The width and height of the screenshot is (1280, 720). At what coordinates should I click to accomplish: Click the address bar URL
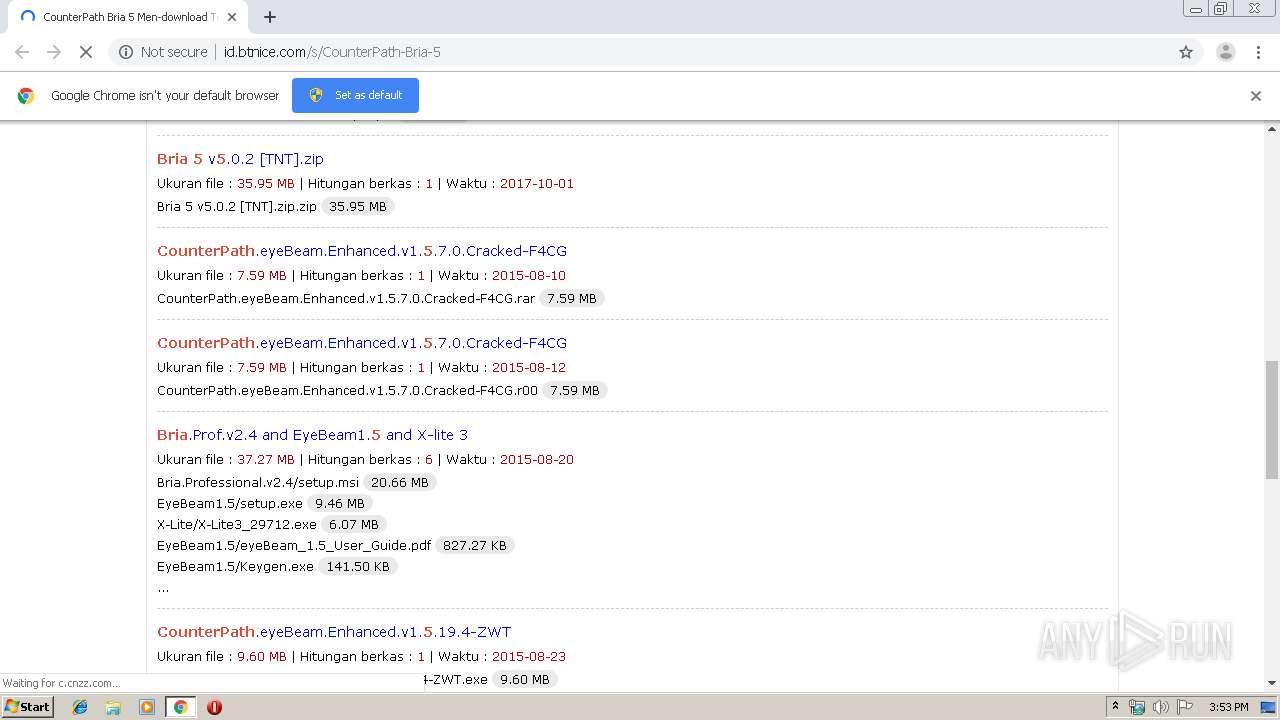click(x=332, y=52)
